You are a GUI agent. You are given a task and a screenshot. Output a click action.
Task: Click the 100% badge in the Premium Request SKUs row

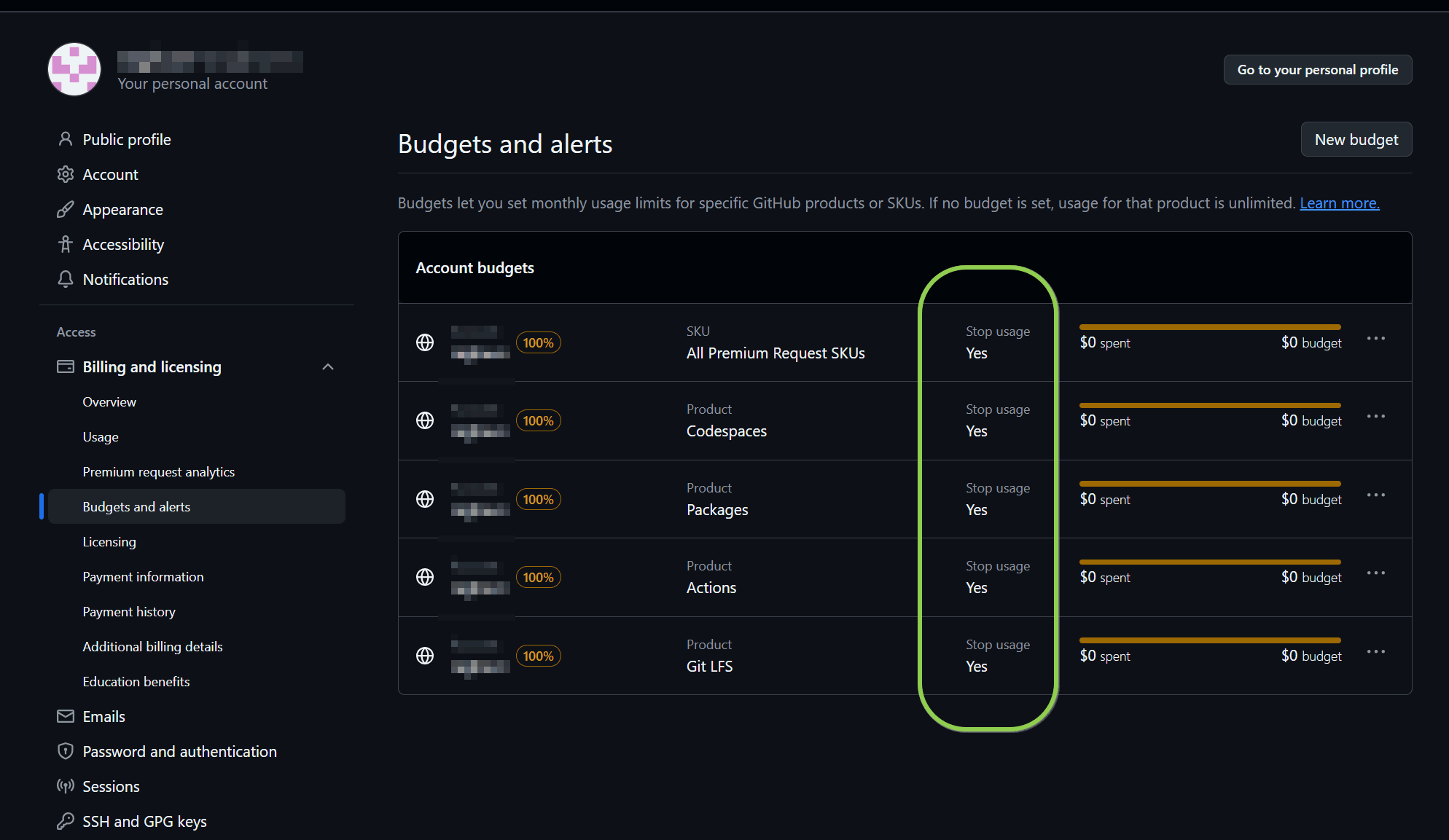pyautogui.click(x=538, y=342)
